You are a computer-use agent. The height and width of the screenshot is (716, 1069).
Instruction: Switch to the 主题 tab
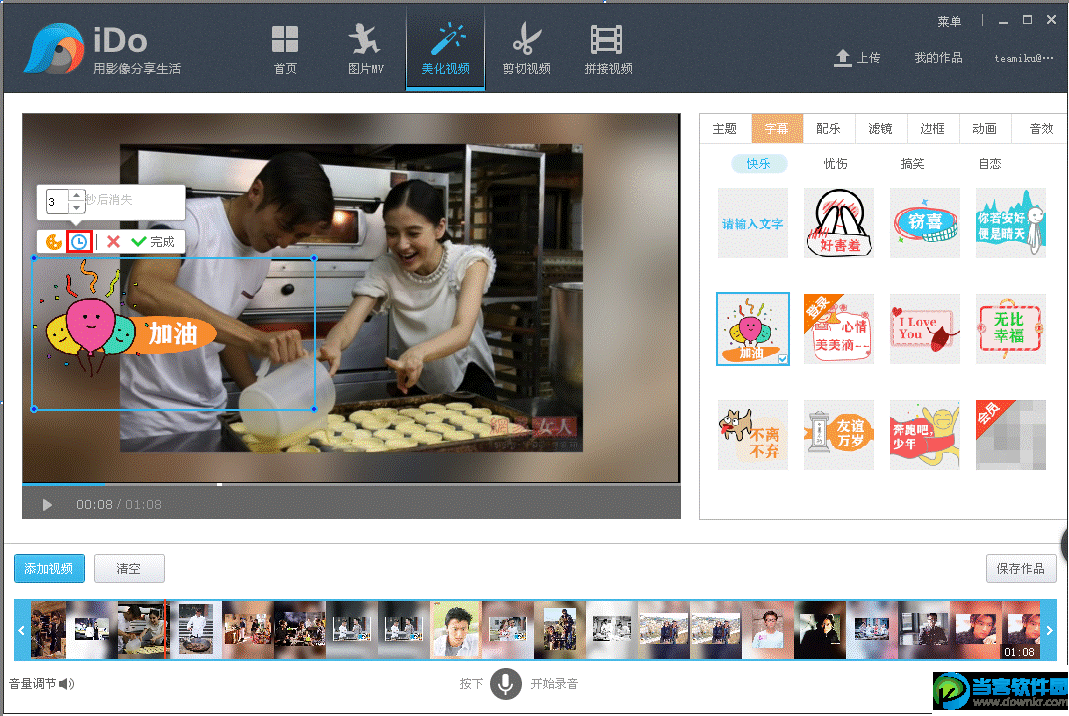pos(725,128)
